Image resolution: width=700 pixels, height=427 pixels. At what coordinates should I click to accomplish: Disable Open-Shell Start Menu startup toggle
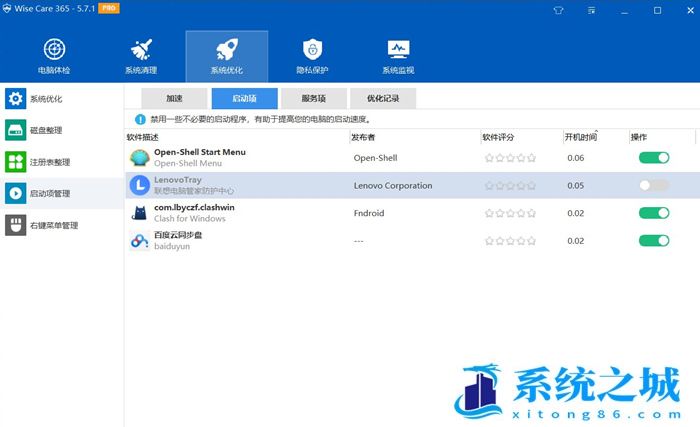[x=653, y=158]
